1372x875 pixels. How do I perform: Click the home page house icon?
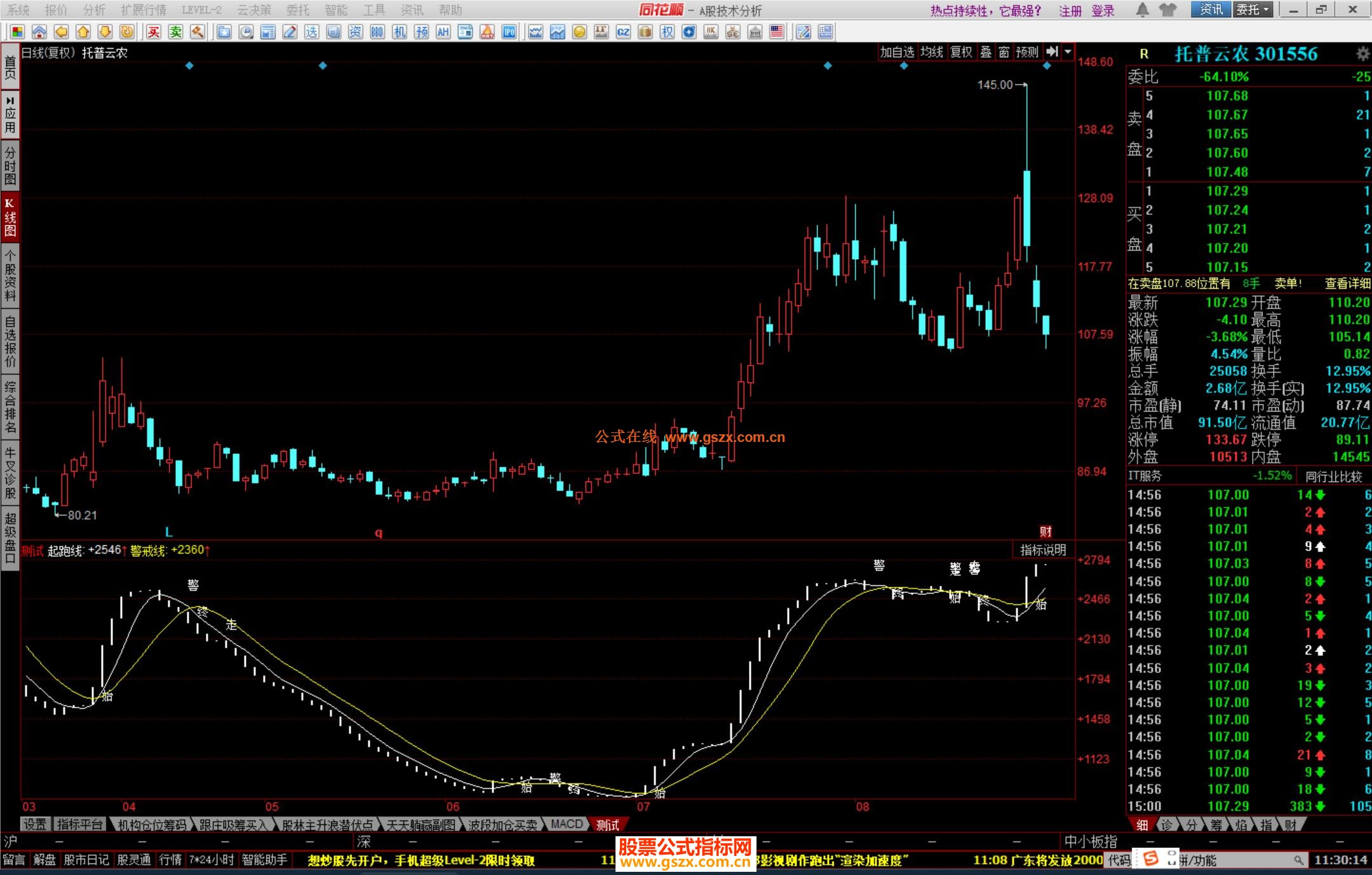[x=39, y=32]
